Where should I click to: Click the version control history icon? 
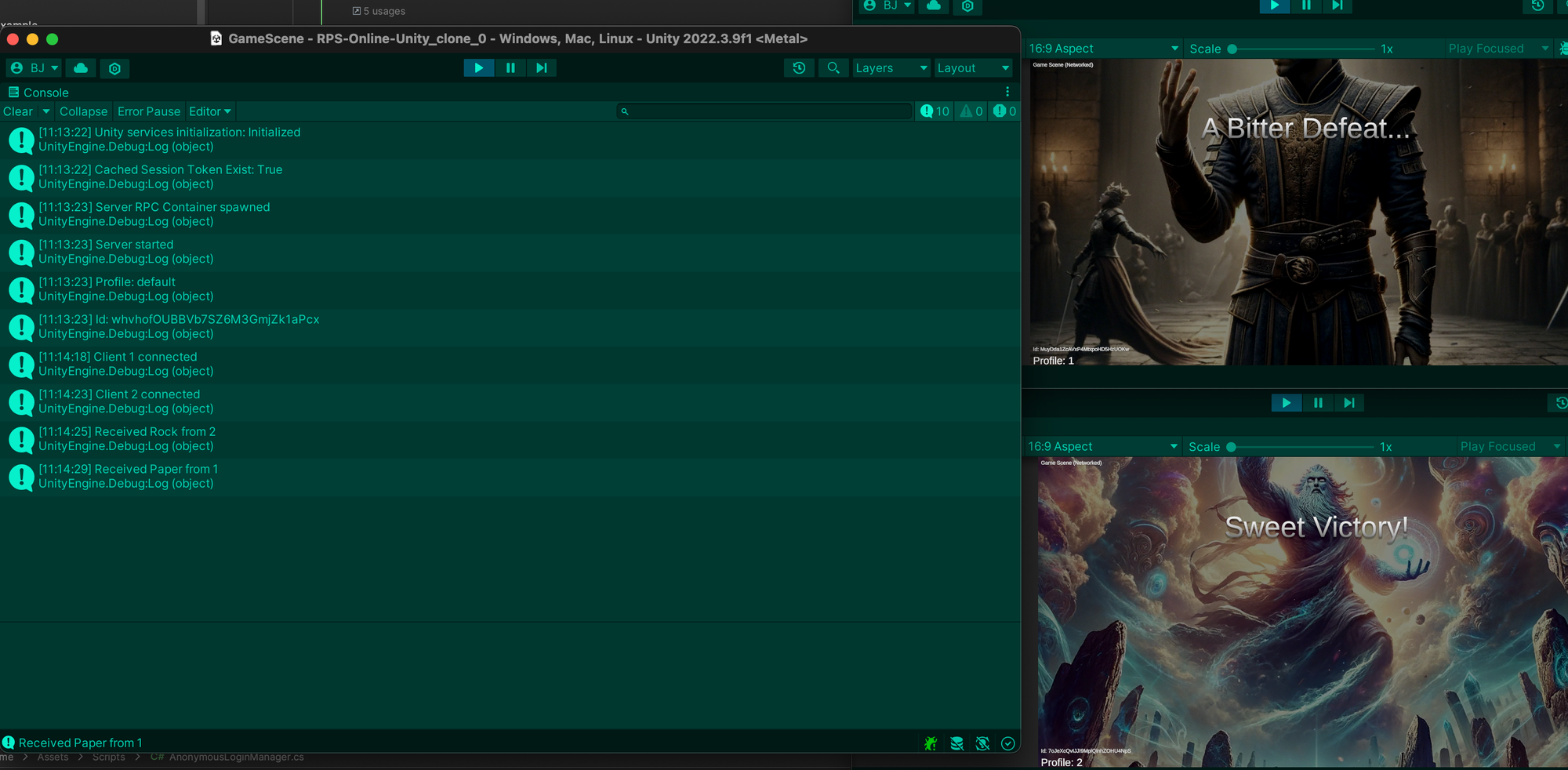[x=799, y=68]
